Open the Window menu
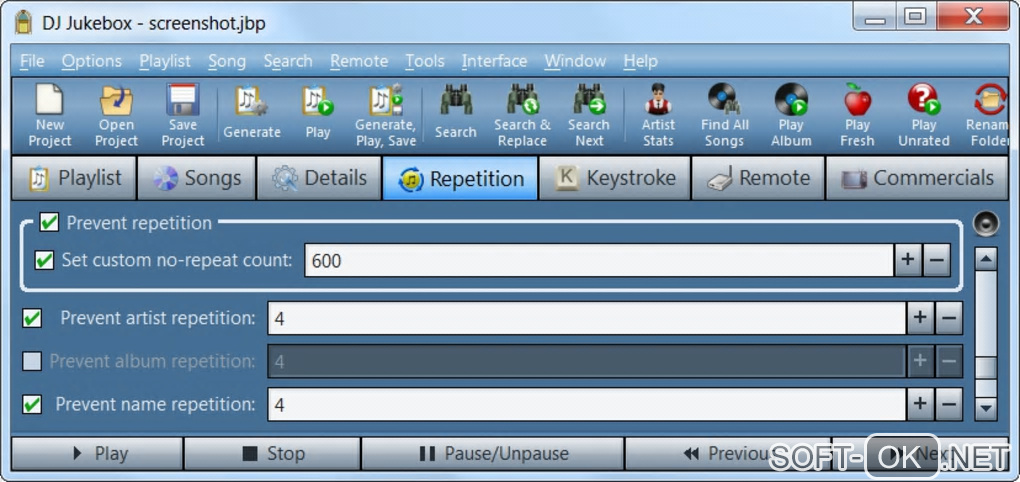 (x=575, y=61)
